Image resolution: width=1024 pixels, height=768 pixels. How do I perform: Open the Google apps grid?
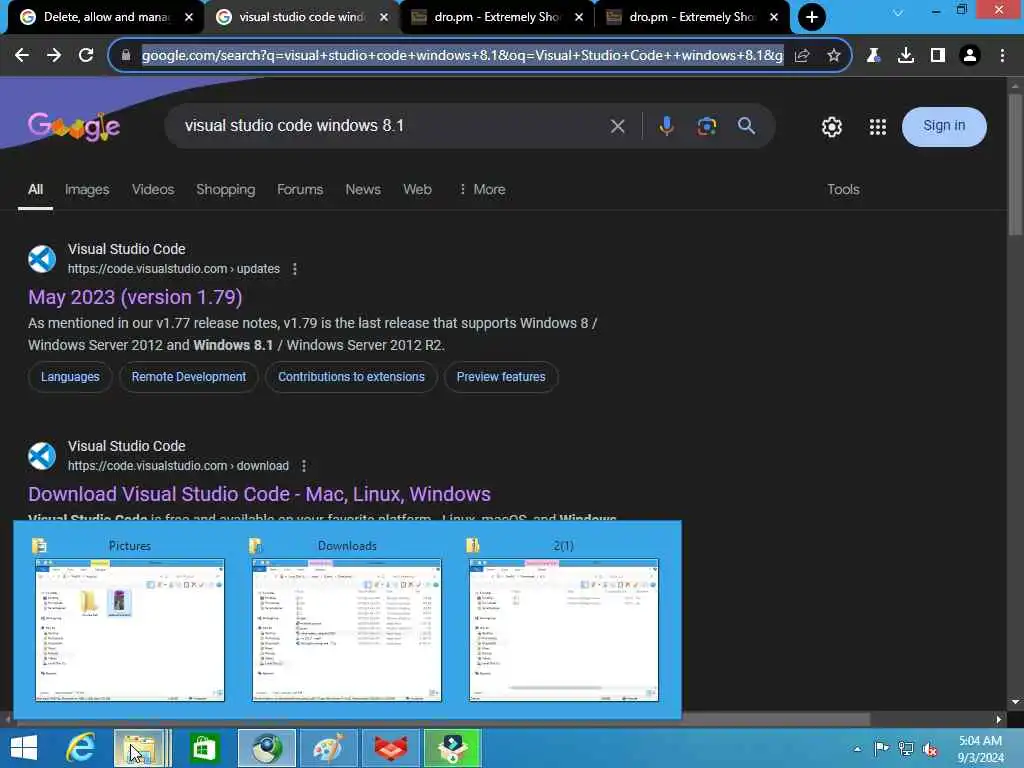click(x=878, y=127)
